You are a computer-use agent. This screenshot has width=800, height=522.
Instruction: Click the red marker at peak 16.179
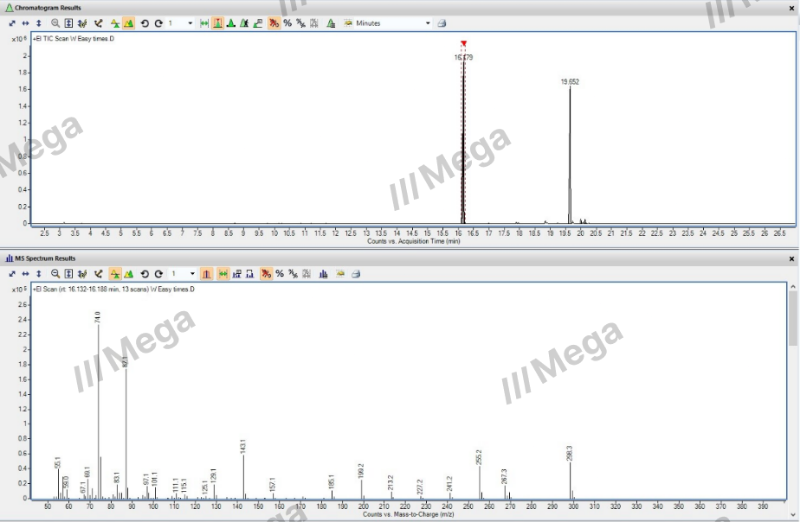463,44
